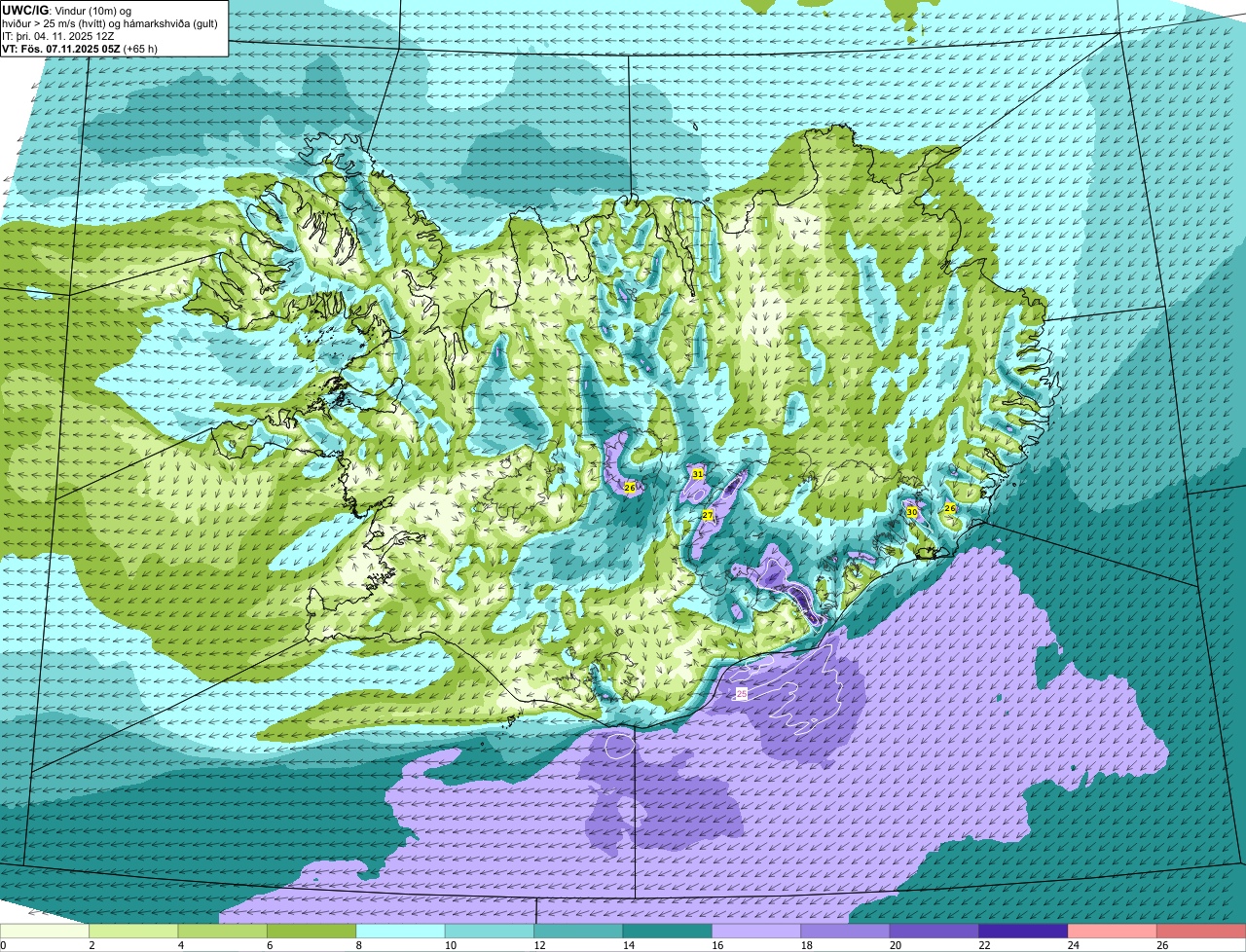The width and height of the screenshot is (1246, 952).
Task: Click the 22–24 m/s dark indigo legend swatch
Action: 1024,932
